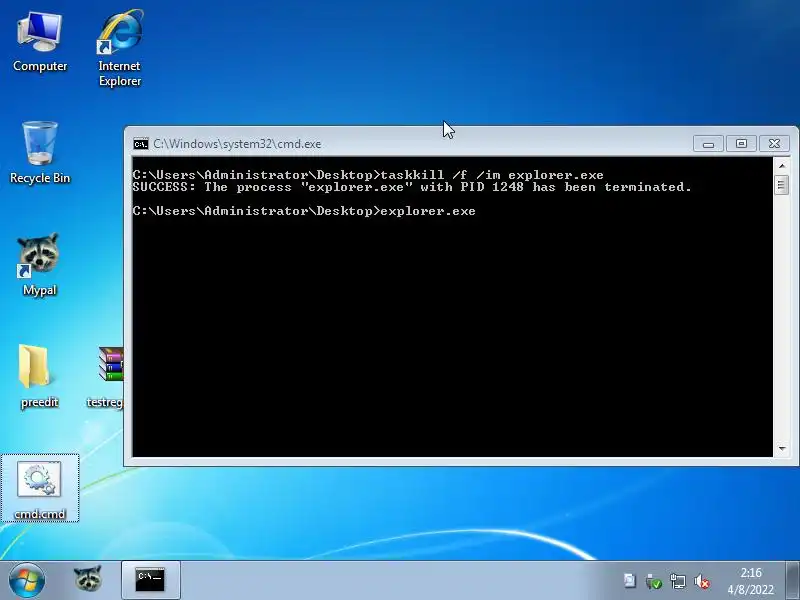
Task: Click the C:\Windows\system32\cmd.exe title text
Action: [x=237, y=144]
